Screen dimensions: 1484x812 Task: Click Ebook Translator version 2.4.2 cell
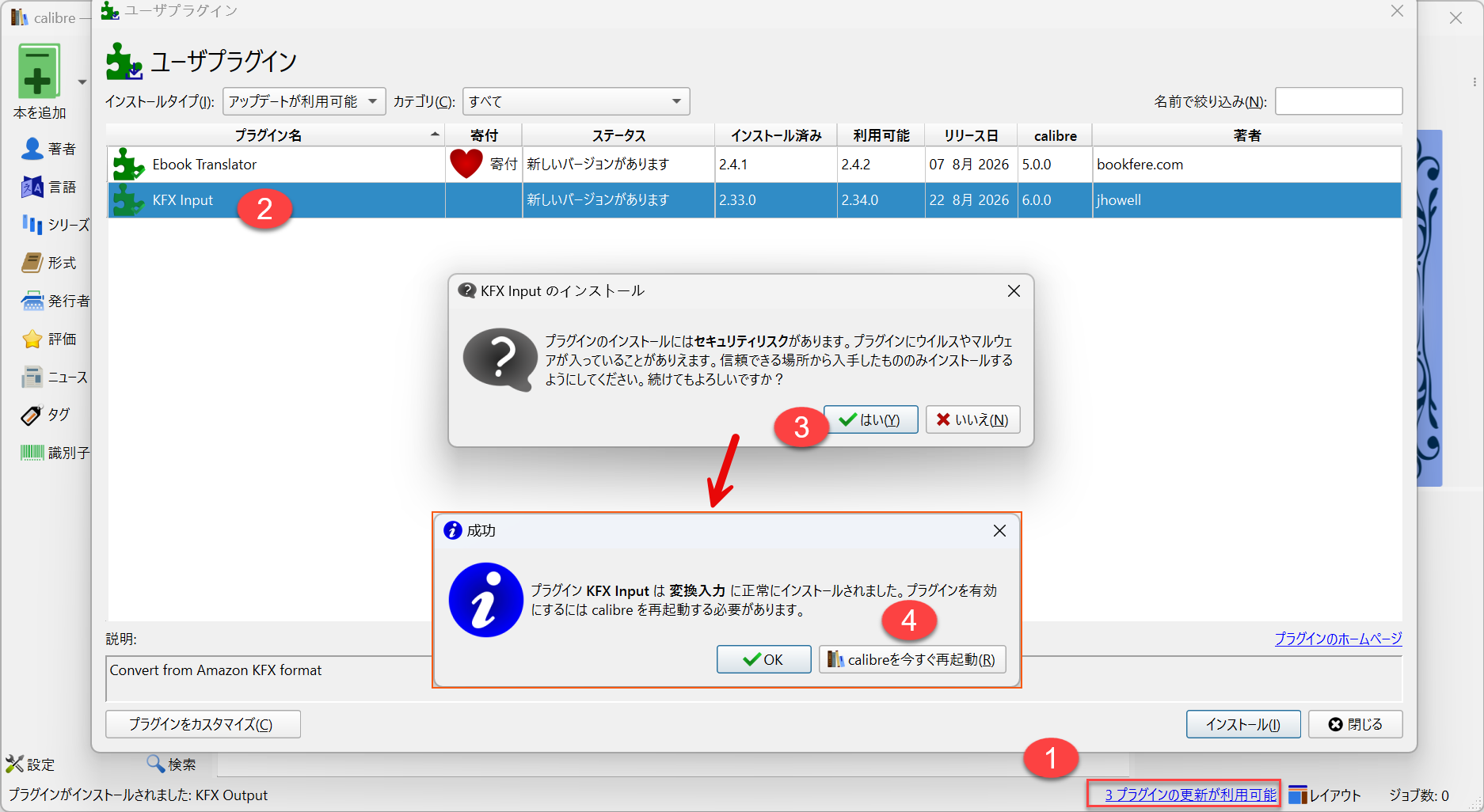[881, 165]
